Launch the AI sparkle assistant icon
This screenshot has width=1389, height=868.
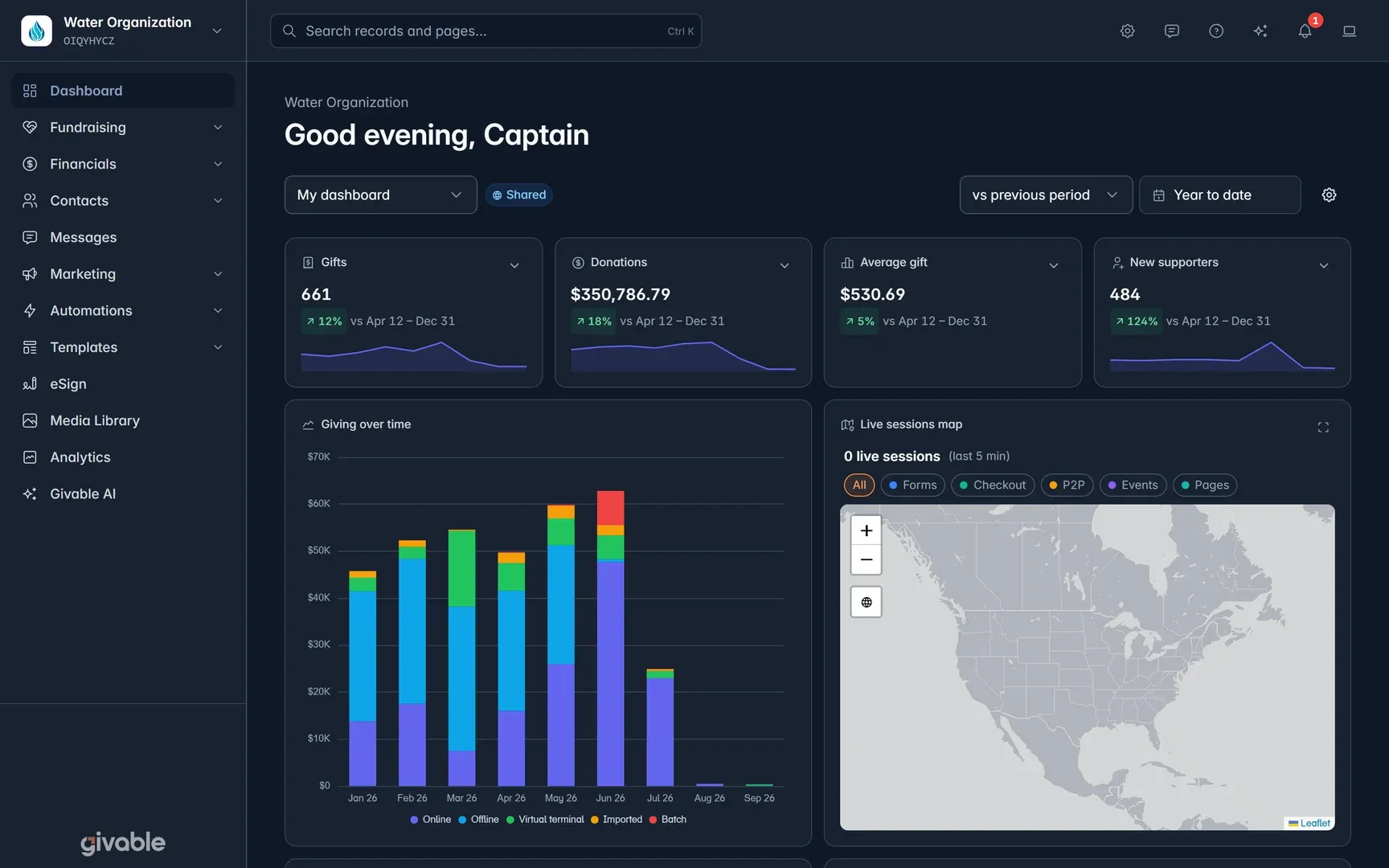click(1260, 31)
